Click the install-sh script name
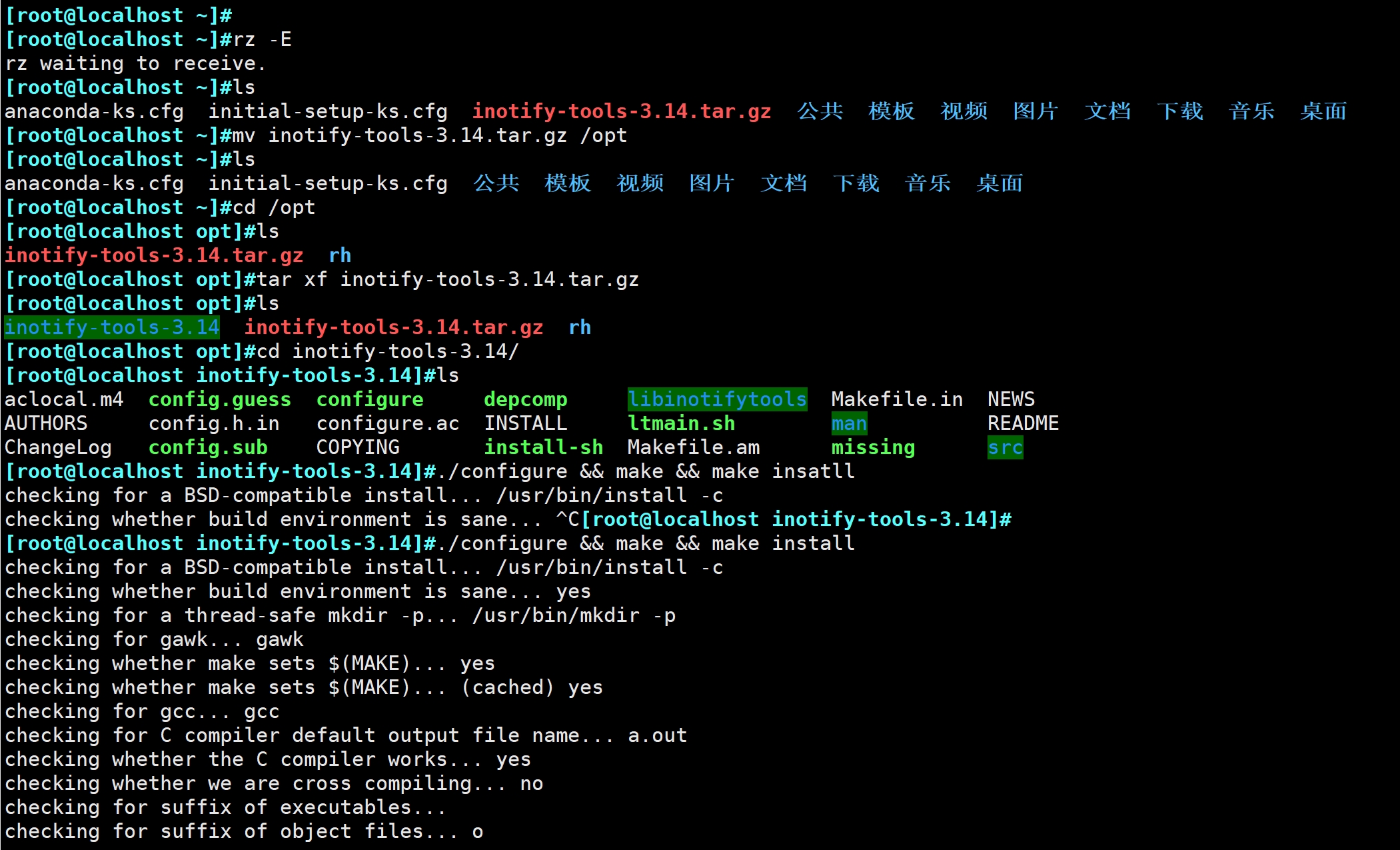 pyautogui.click(x=543, y=447)
